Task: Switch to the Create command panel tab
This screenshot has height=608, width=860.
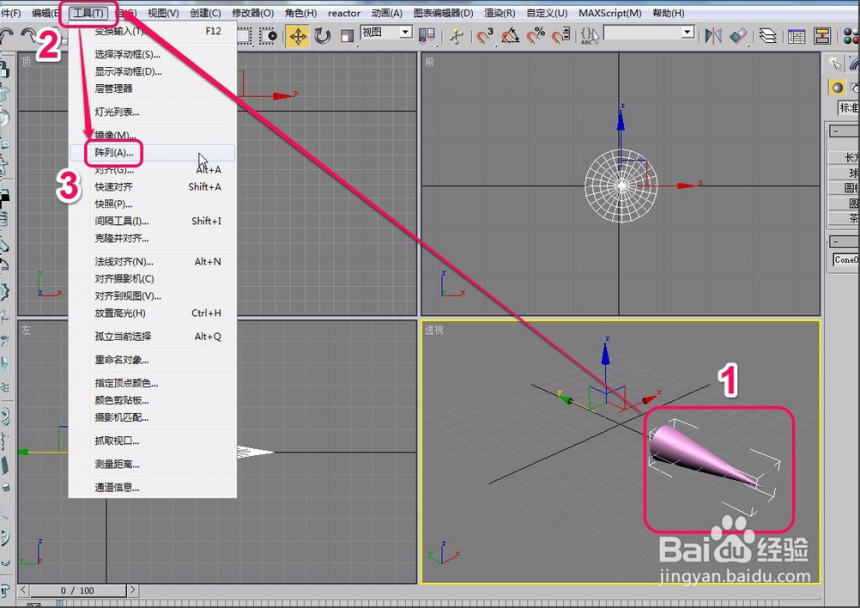Action: 835,64
